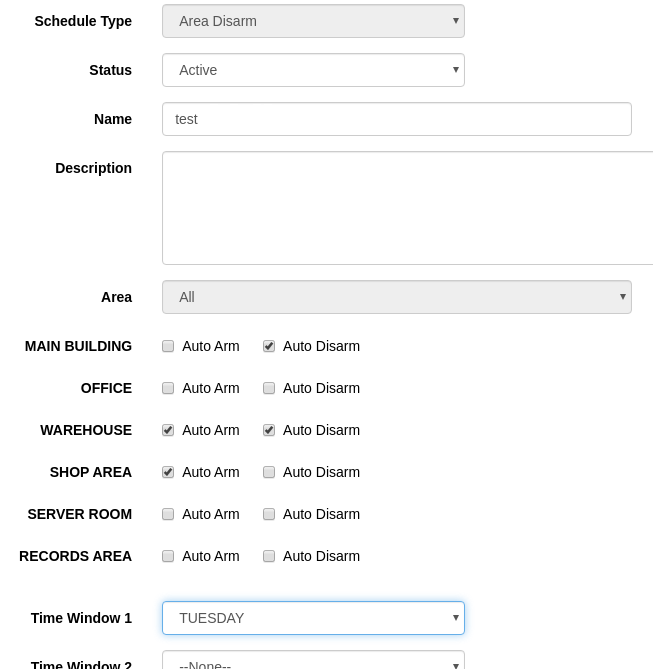Tick Auto Disarm for SERVER ROOM

269,514
